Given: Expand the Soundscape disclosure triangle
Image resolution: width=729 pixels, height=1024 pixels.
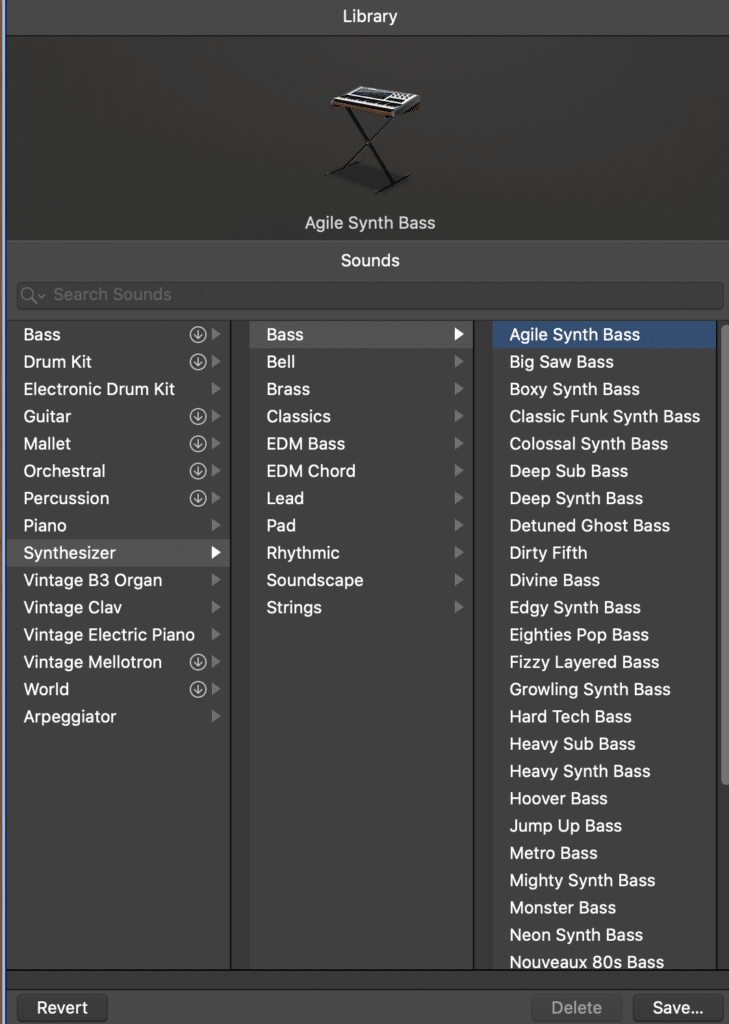Looking at the screenshot, I should click(x=458, y=580).
